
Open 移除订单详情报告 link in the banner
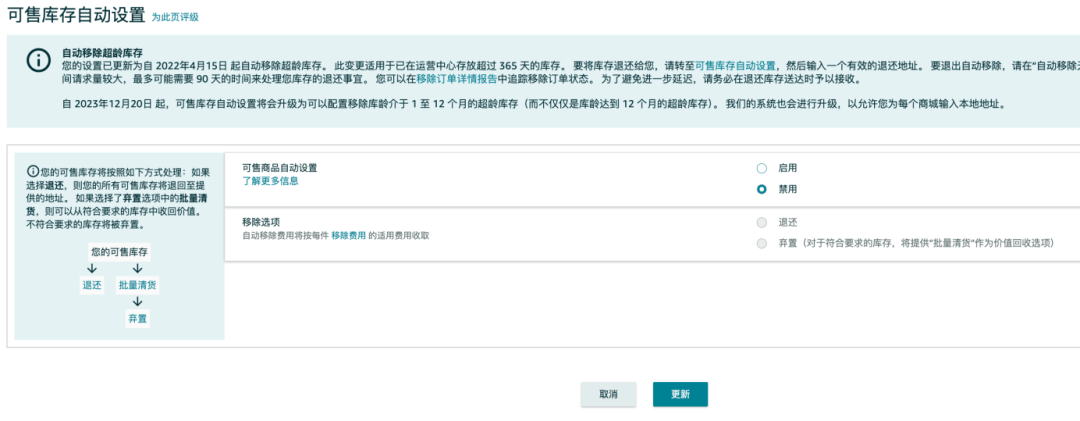click(457, 79)
